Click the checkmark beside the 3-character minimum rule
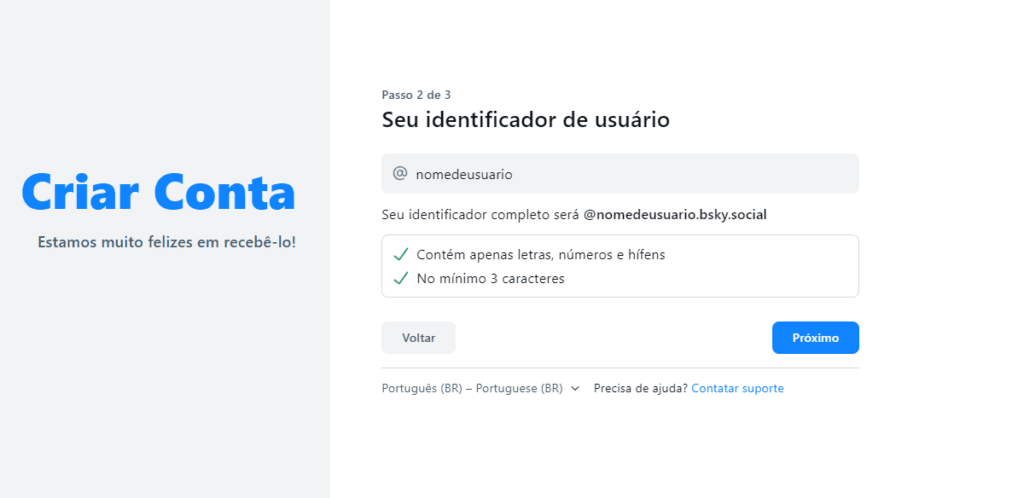The width and height of the screenshot is (1024, 498). pyautogui.click(x=400, y=278)
